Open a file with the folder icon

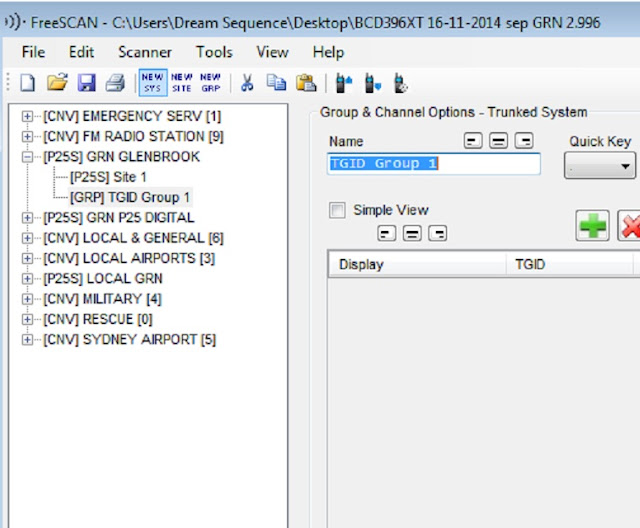57,82
